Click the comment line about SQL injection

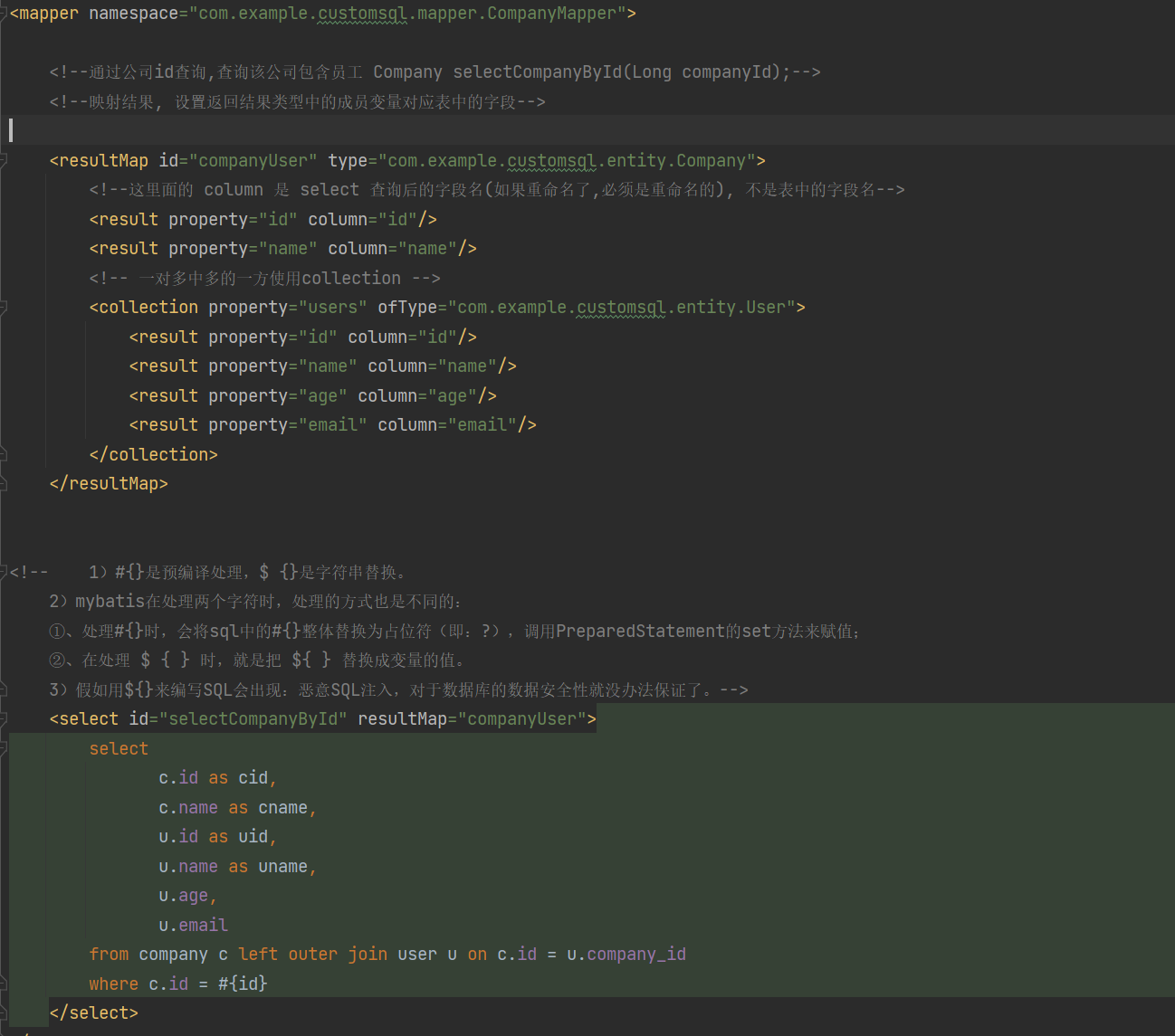[398, 690]
